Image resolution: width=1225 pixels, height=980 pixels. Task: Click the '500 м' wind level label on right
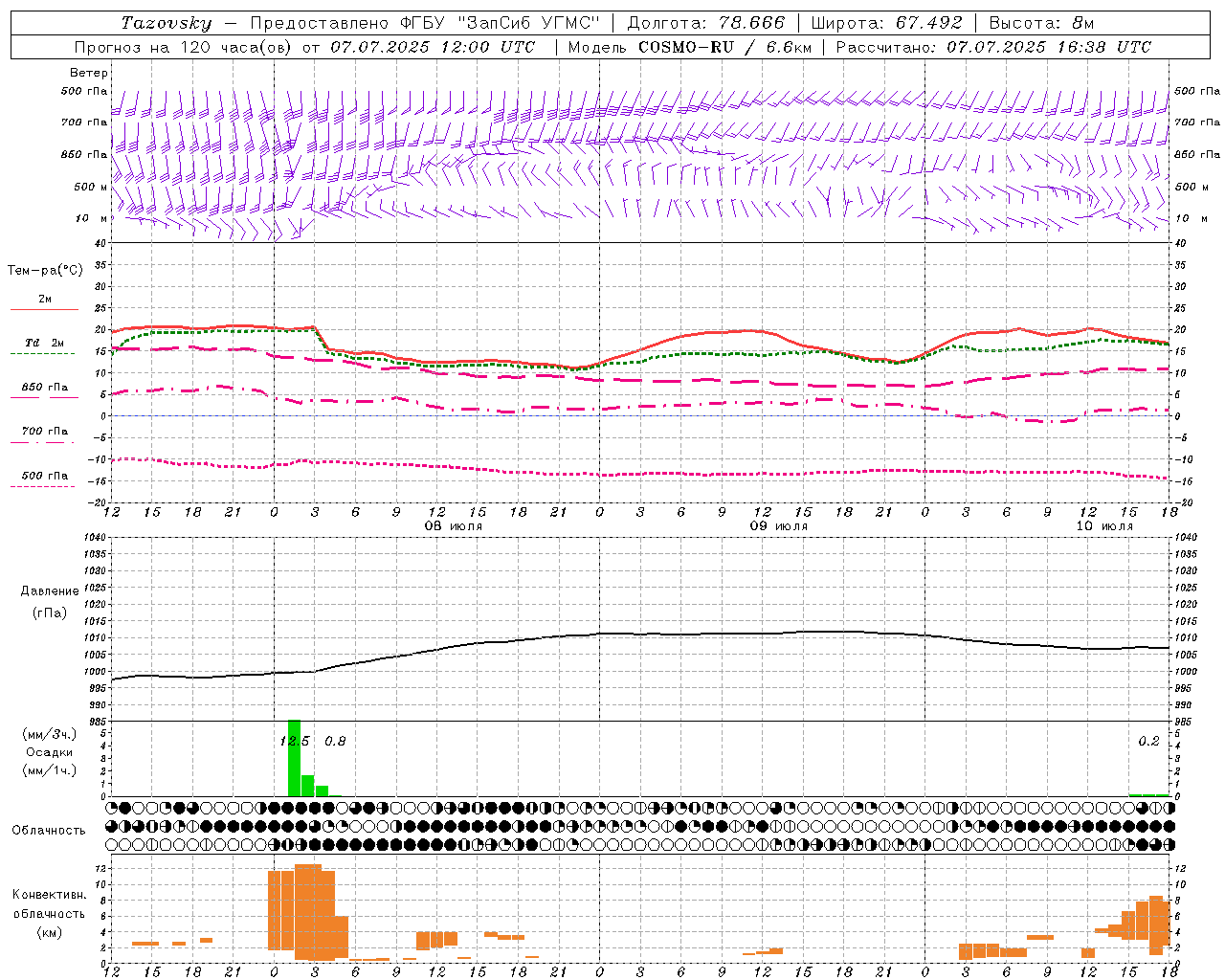(x=1192, y=188)
